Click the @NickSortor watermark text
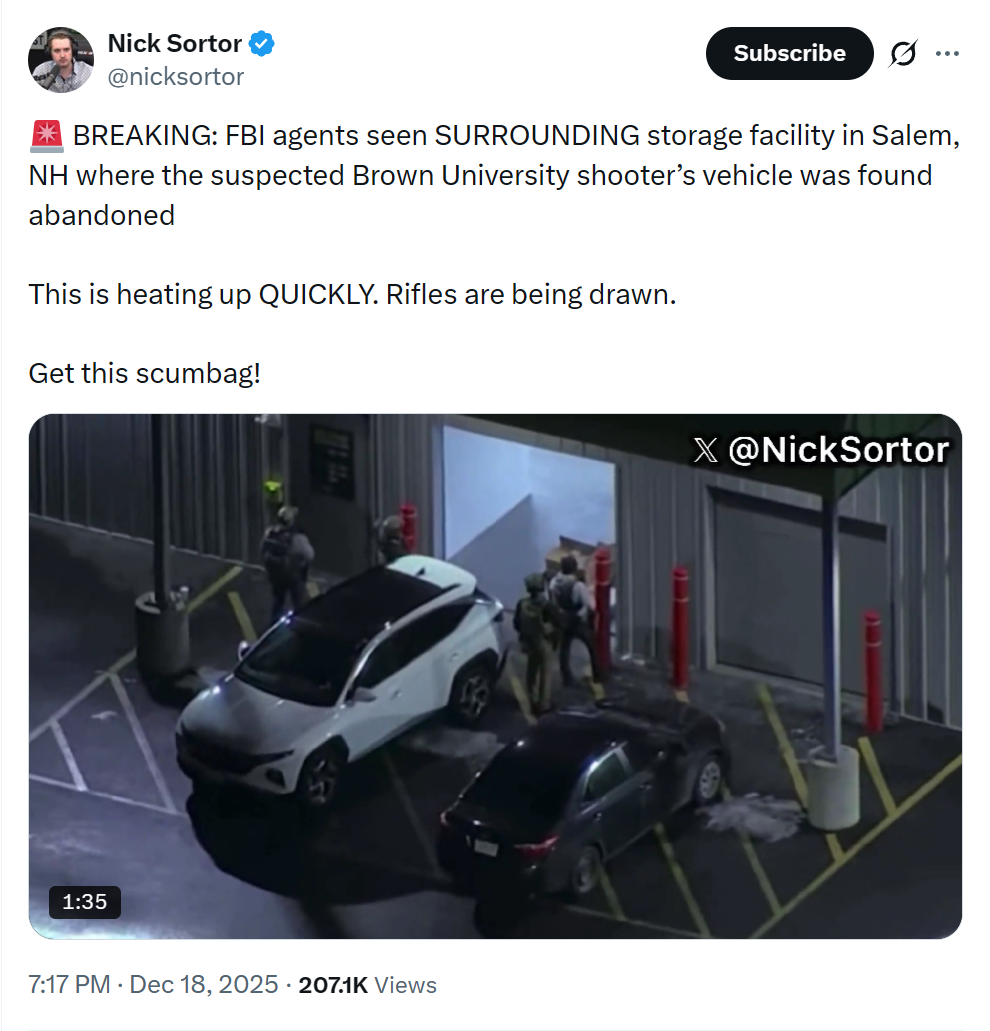The height and width of the screenshot is (1031, 990). [838, 451]
